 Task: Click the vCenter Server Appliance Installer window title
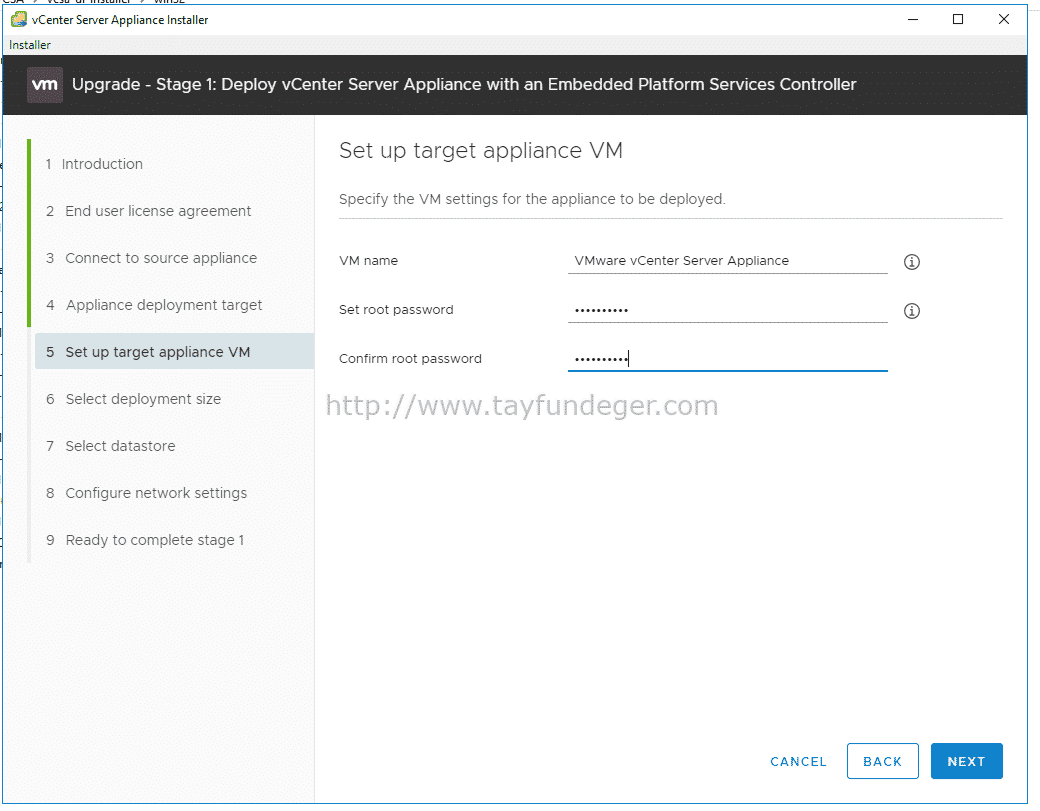[x=120, y=20]
